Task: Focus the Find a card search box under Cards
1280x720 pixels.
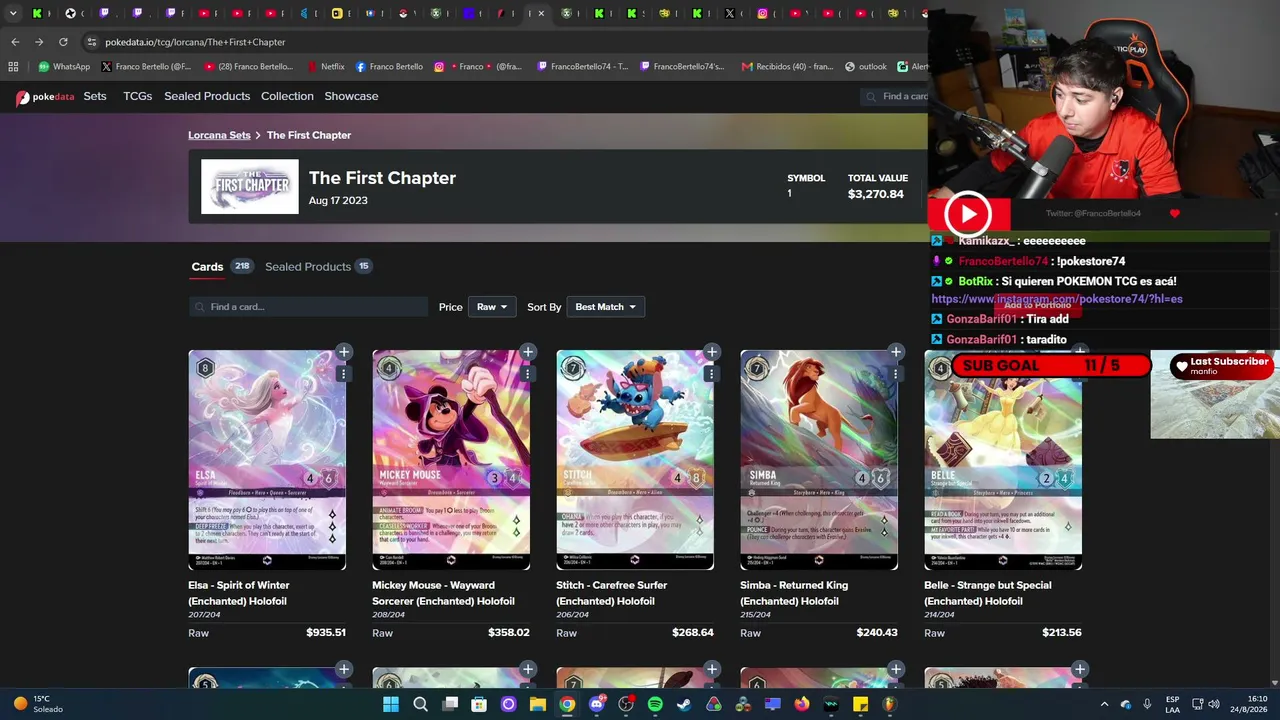Action: click(x=308, y=307)
